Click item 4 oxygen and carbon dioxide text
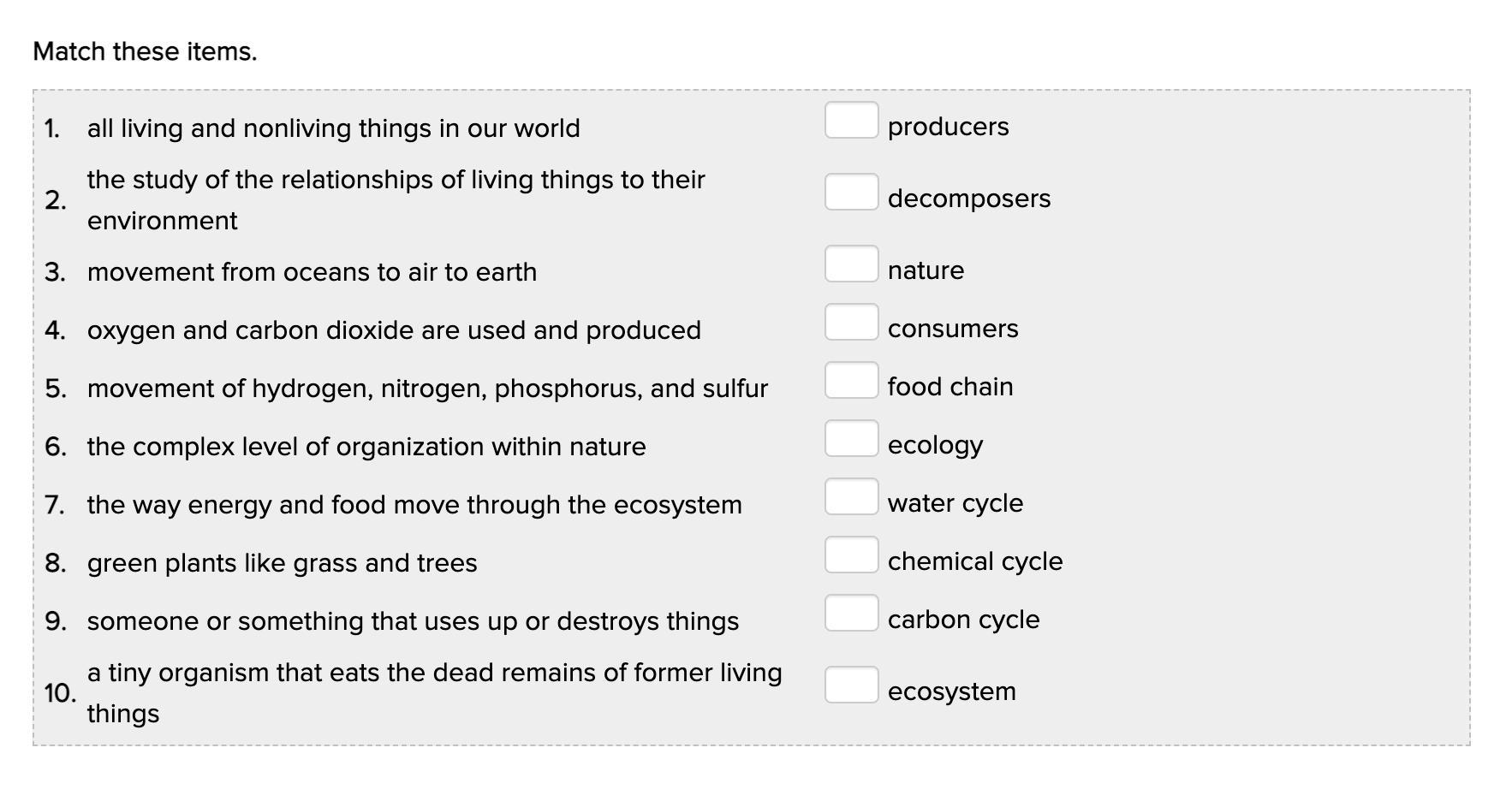Screen dimensions: 1512x801 point(394,330)
